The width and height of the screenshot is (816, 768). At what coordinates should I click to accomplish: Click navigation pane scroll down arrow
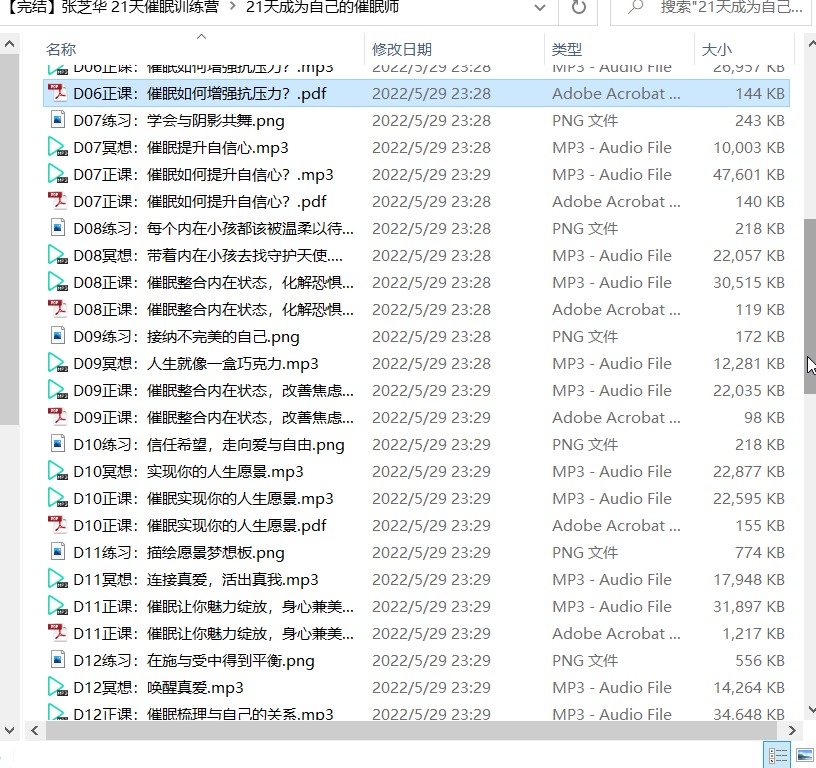(9, 731)
